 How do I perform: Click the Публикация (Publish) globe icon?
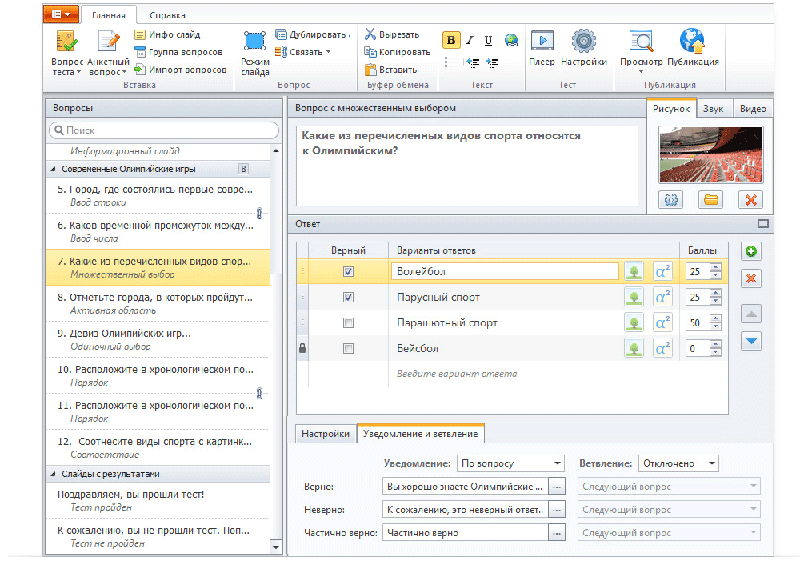pos(692,46)
